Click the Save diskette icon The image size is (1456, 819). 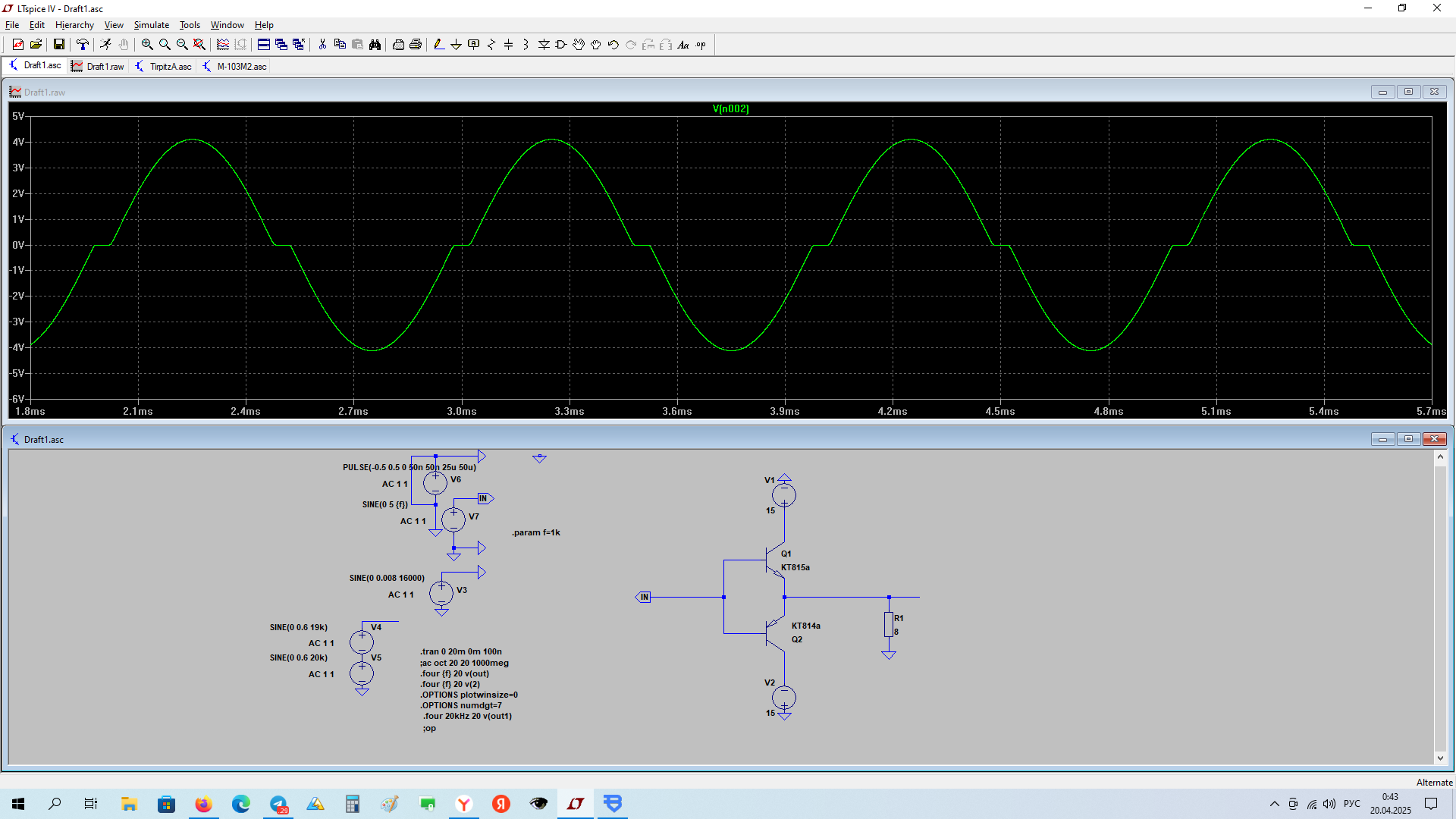click(58, 45)
